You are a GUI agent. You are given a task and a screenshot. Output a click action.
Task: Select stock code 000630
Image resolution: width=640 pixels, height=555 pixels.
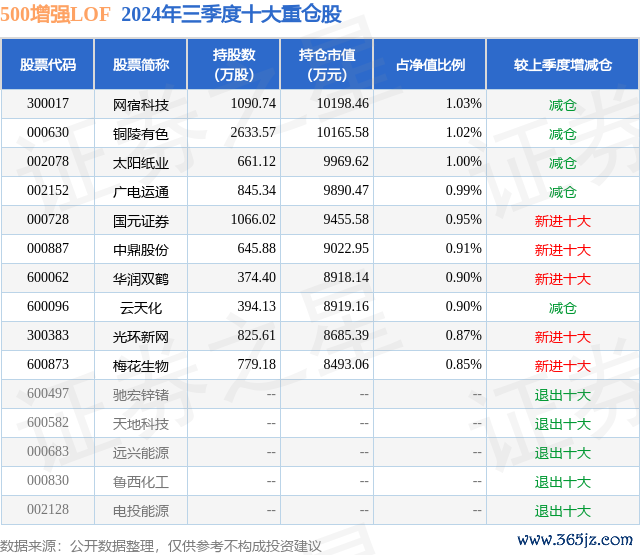click(x=48, y=133)
